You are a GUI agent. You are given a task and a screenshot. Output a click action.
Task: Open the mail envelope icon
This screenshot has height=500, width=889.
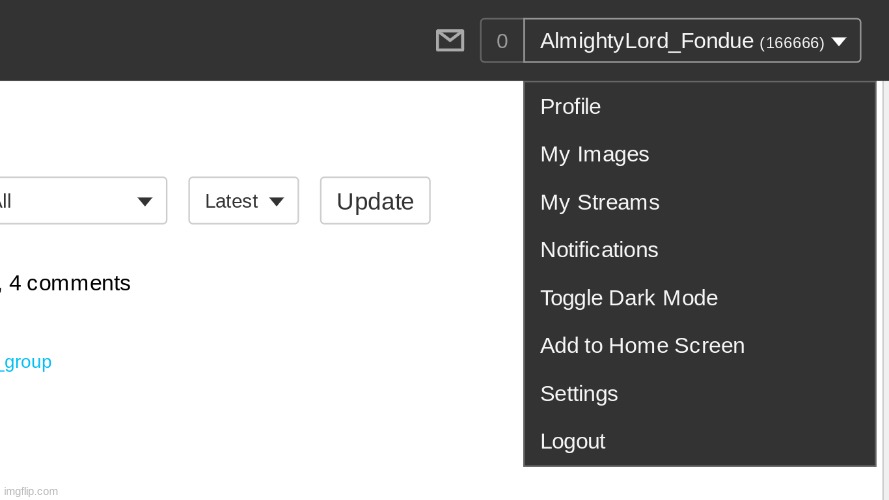click(450, 41)
